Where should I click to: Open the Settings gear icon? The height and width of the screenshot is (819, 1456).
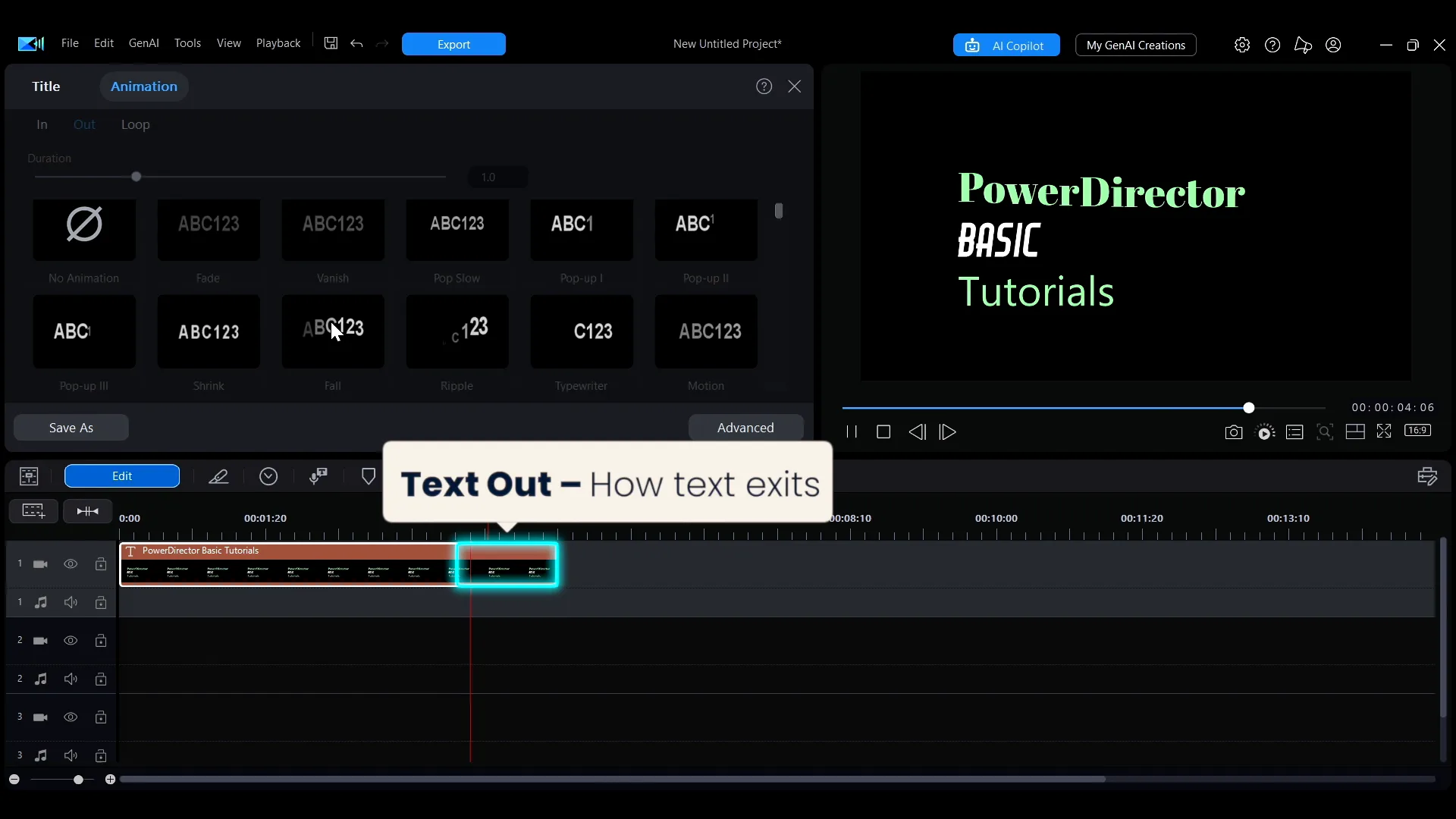tap(1242, 45)
